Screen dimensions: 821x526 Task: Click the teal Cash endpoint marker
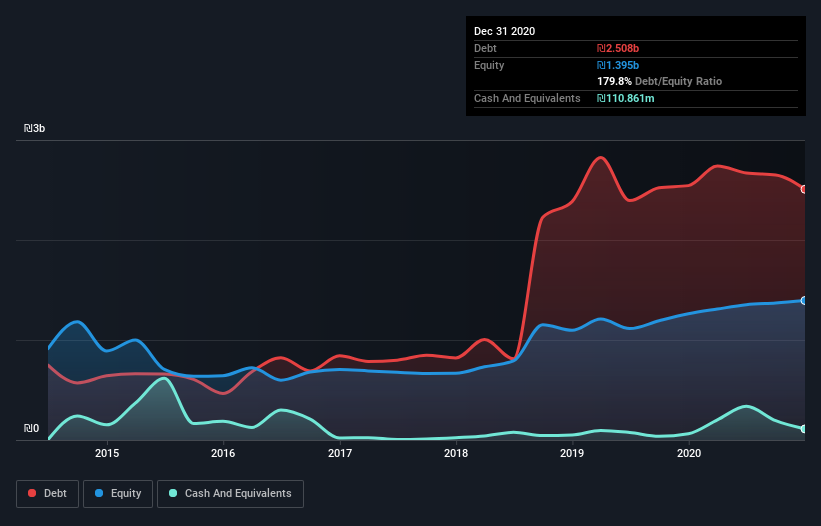coord(804,429)
